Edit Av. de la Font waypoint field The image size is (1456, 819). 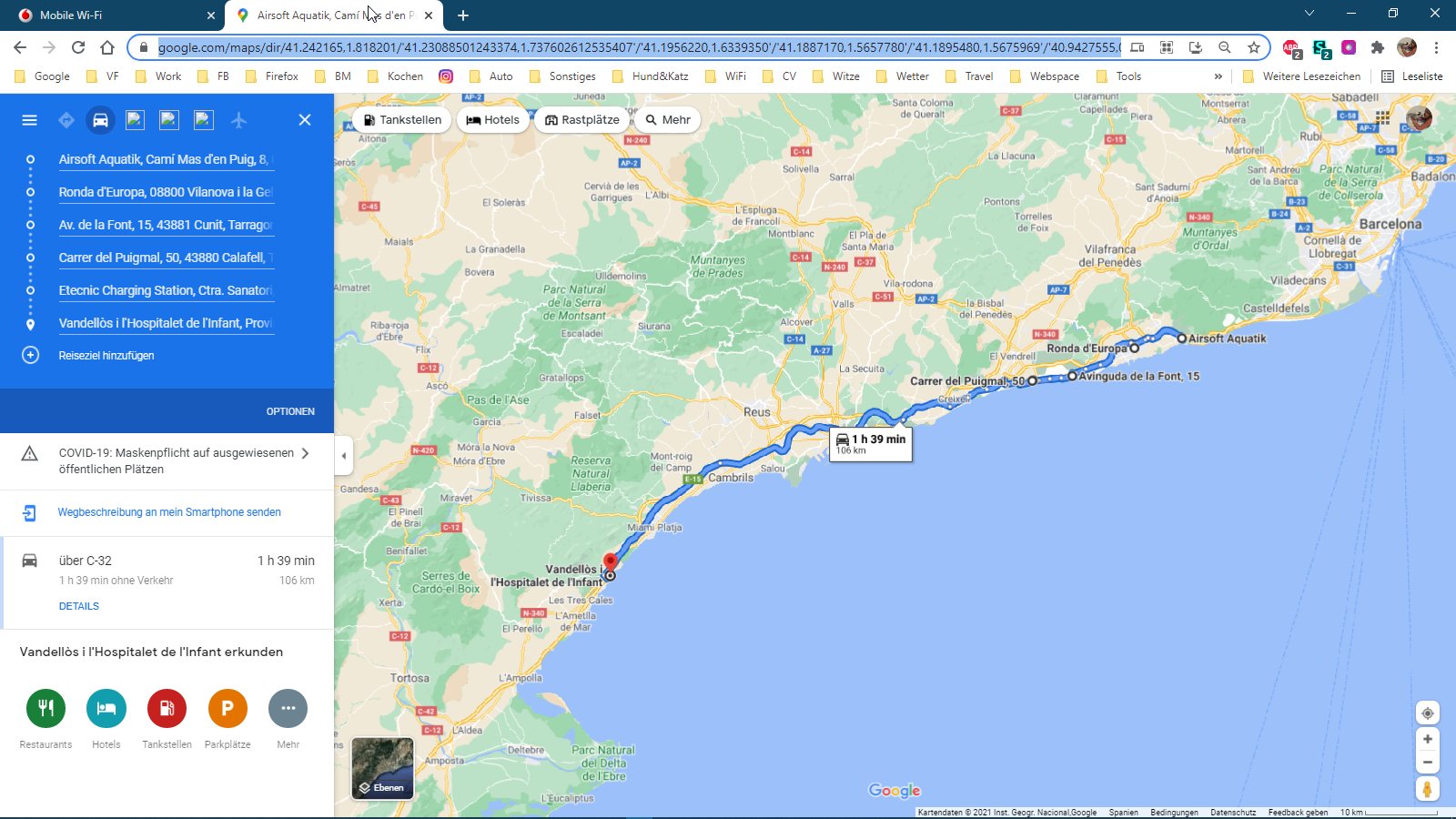(x=167, y=225)
